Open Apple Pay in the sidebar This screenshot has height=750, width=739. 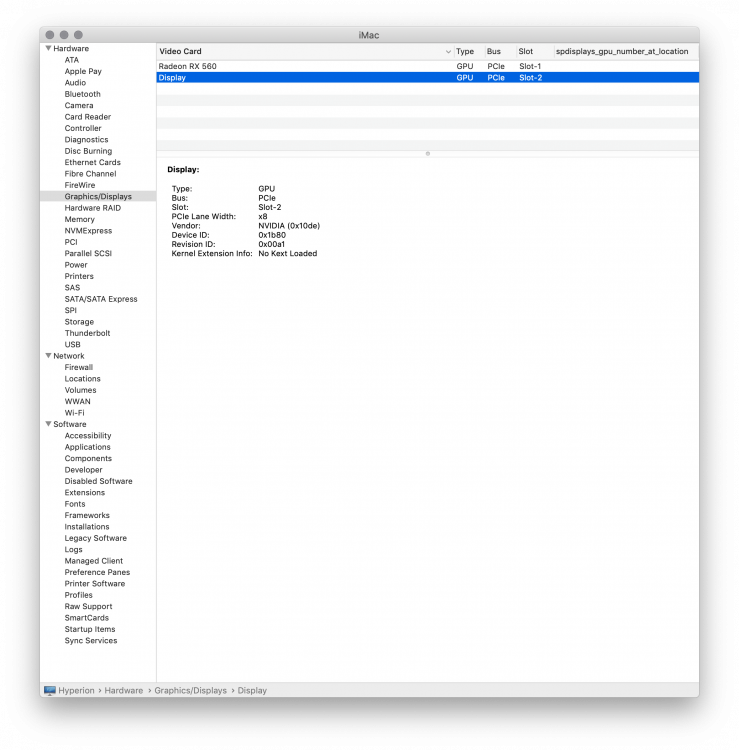pos(83,71)
